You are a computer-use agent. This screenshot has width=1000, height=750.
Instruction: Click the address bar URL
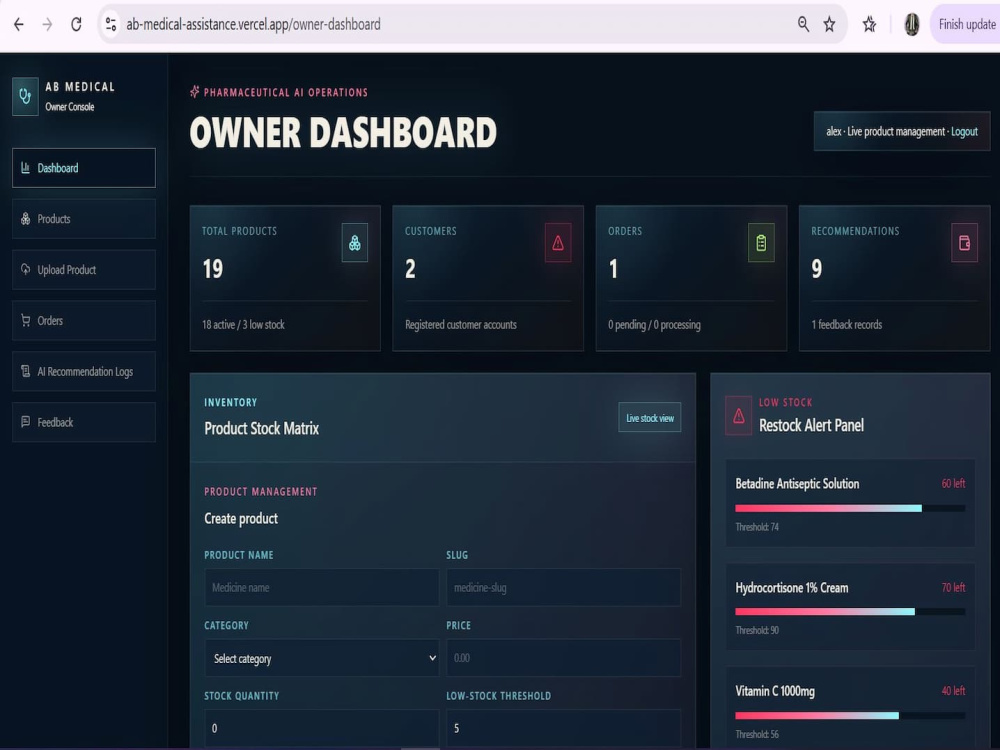point(253,24)
